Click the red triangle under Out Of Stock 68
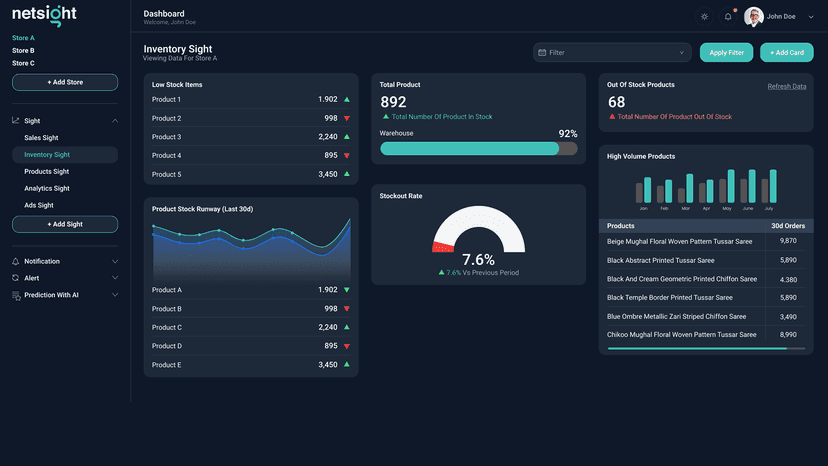Screen dimensions: 828x466 pyautogui.click(x=612, y=116)
